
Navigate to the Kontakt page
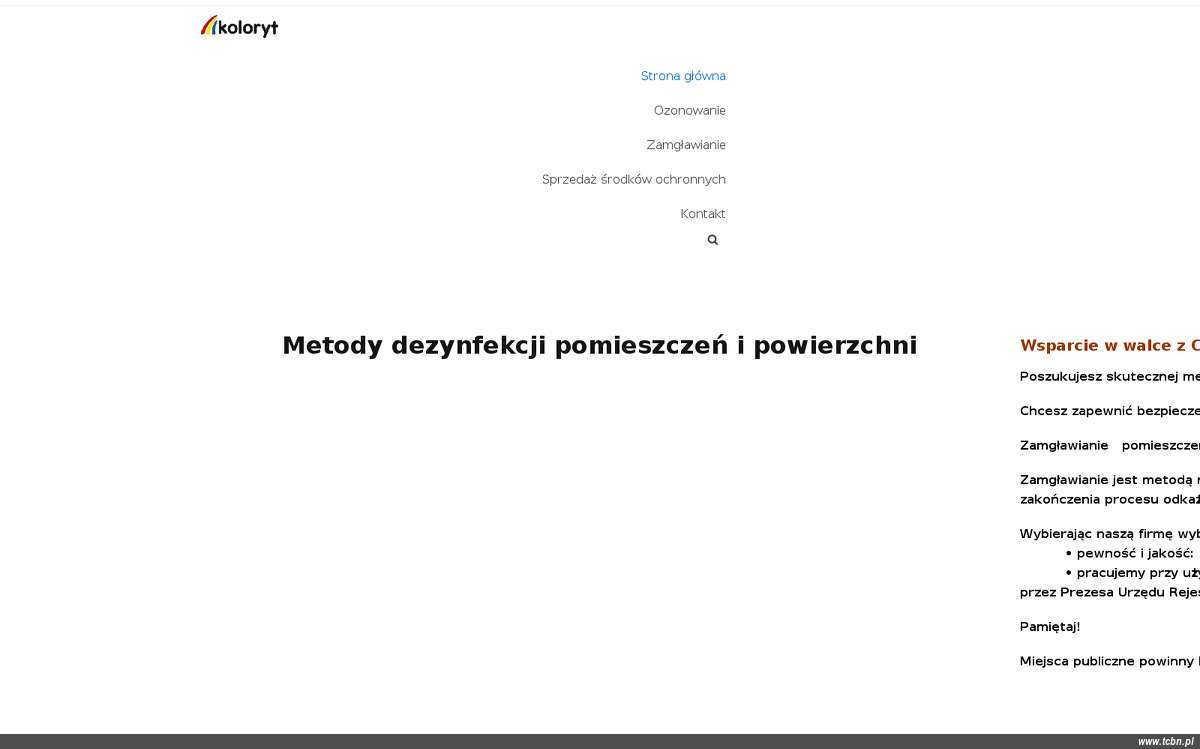[702, 214]
